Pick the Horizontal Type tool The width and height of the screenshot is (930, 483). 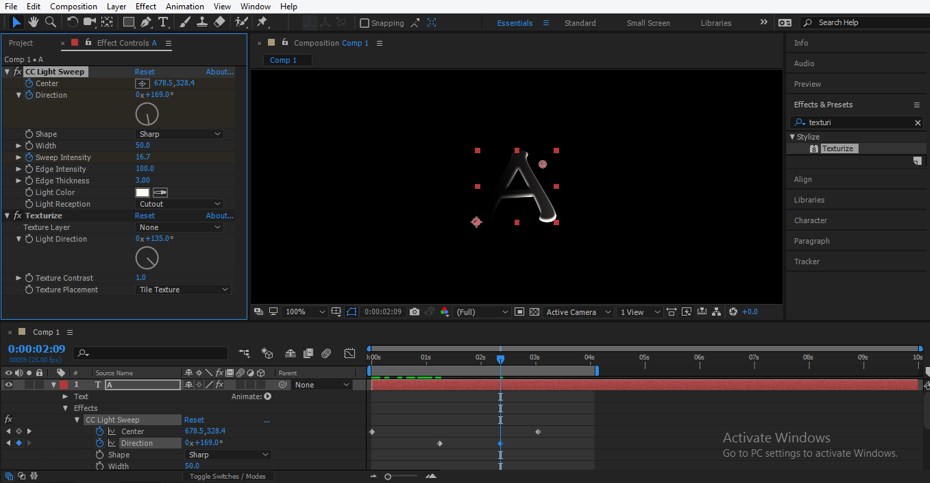(163, 22)
